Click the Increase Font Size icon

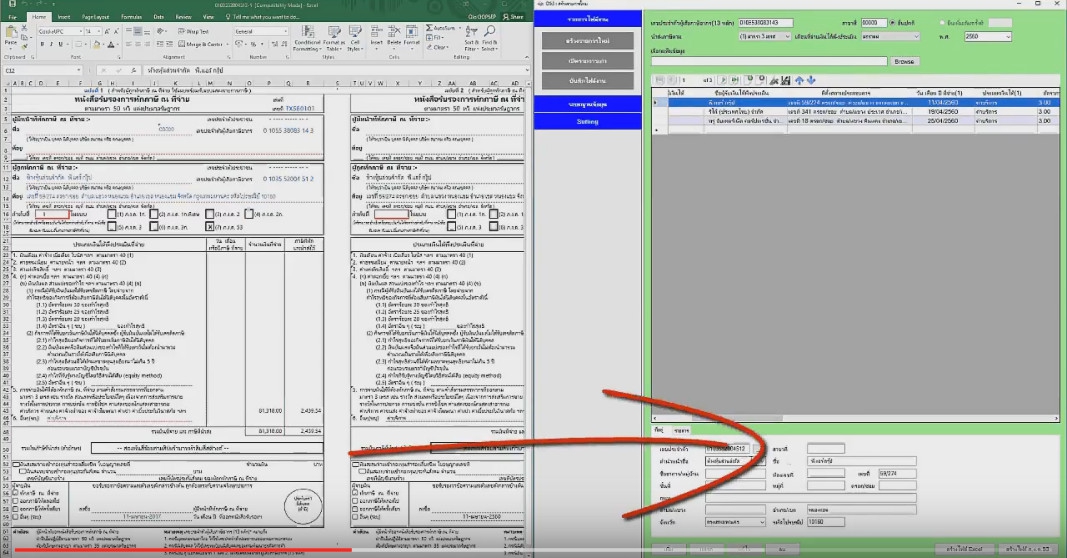pyautogui.click(x=108, y=31)
